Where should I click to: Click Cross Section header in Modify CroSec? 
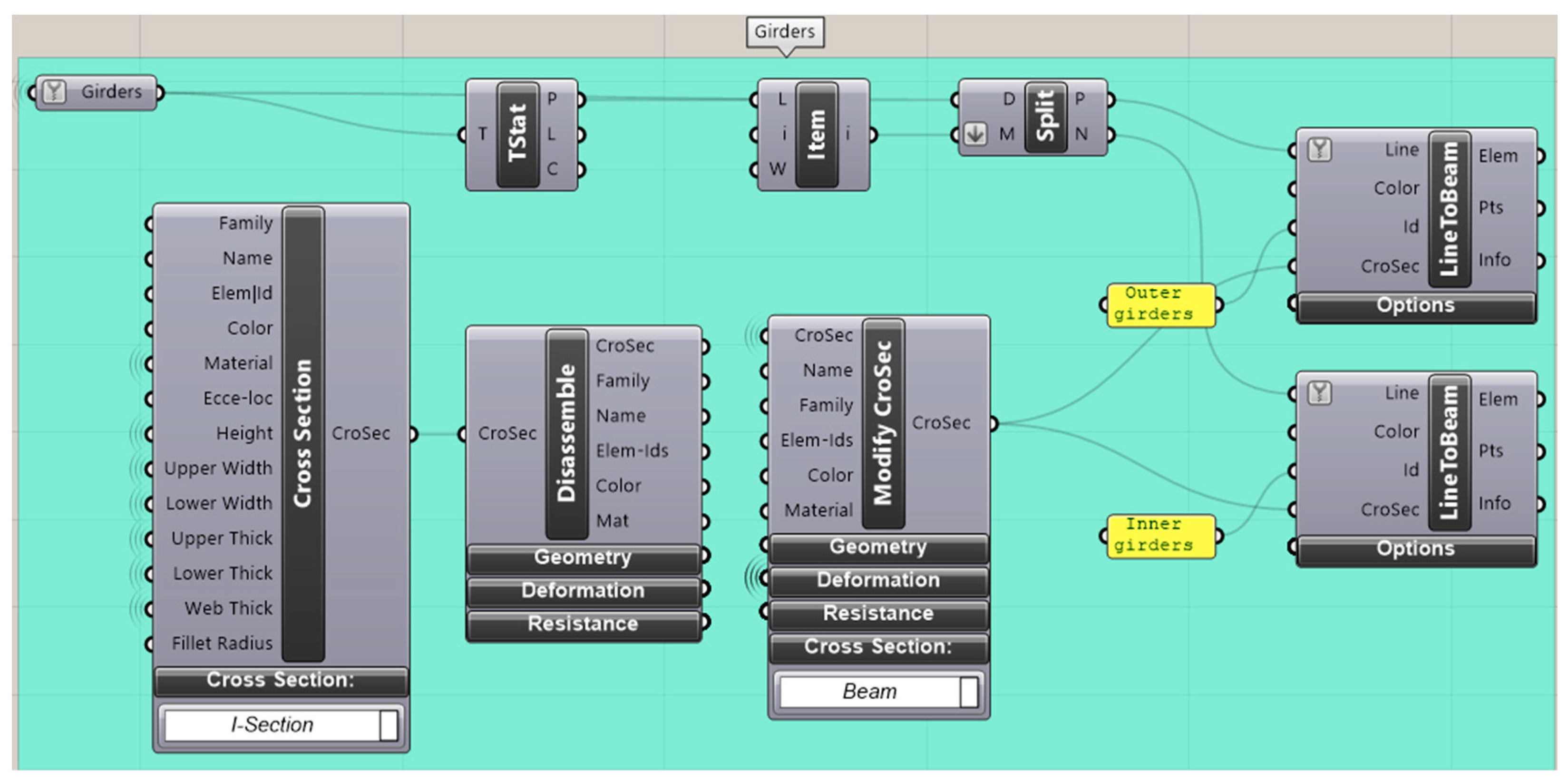click(x=878, y=647)
